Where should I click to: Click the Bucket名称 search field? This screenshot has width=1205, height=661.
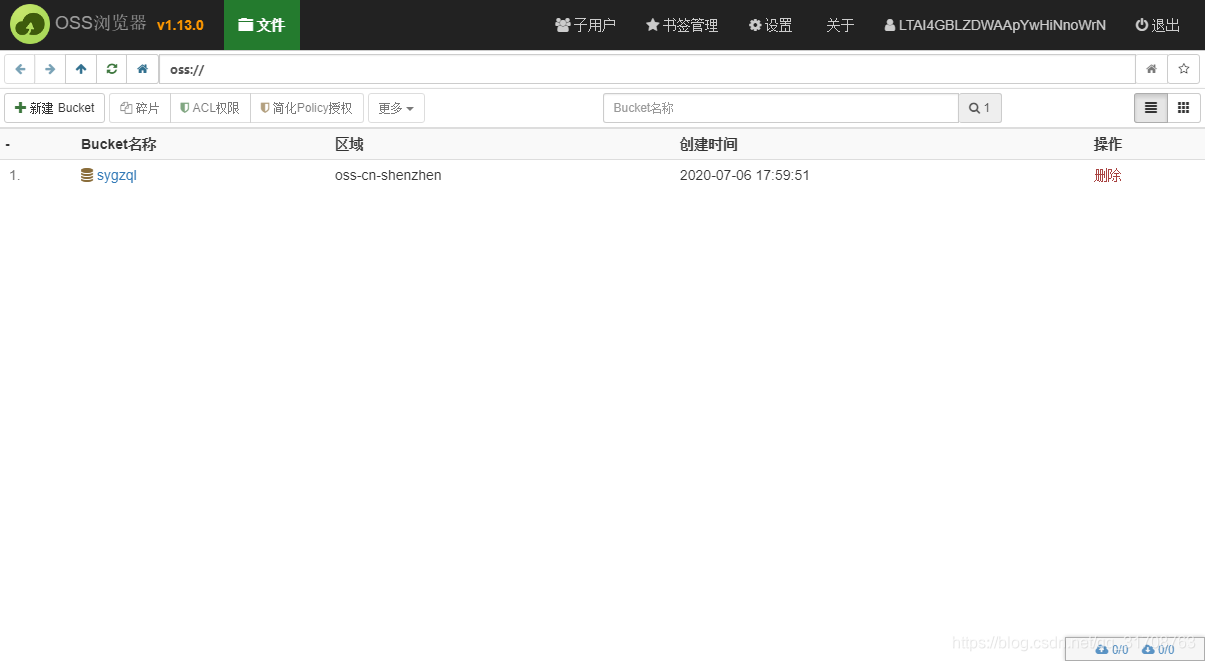click(x=780, y=107)
